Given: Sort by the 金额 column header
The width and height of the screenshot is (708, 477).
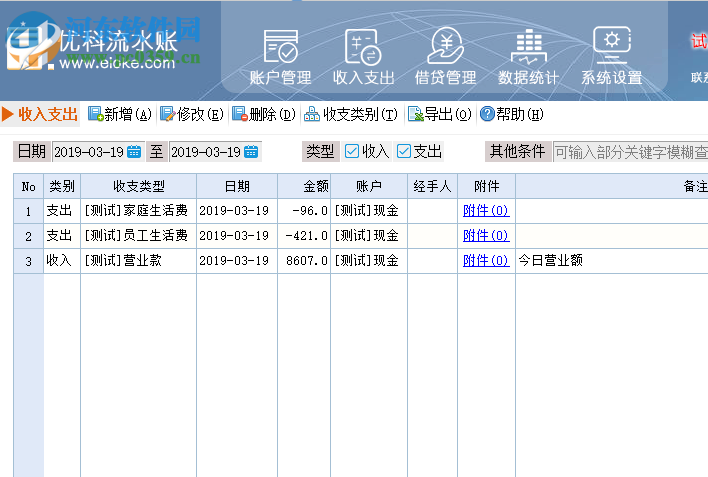Looking at the screenshot, I should click(x=304, y=186).
